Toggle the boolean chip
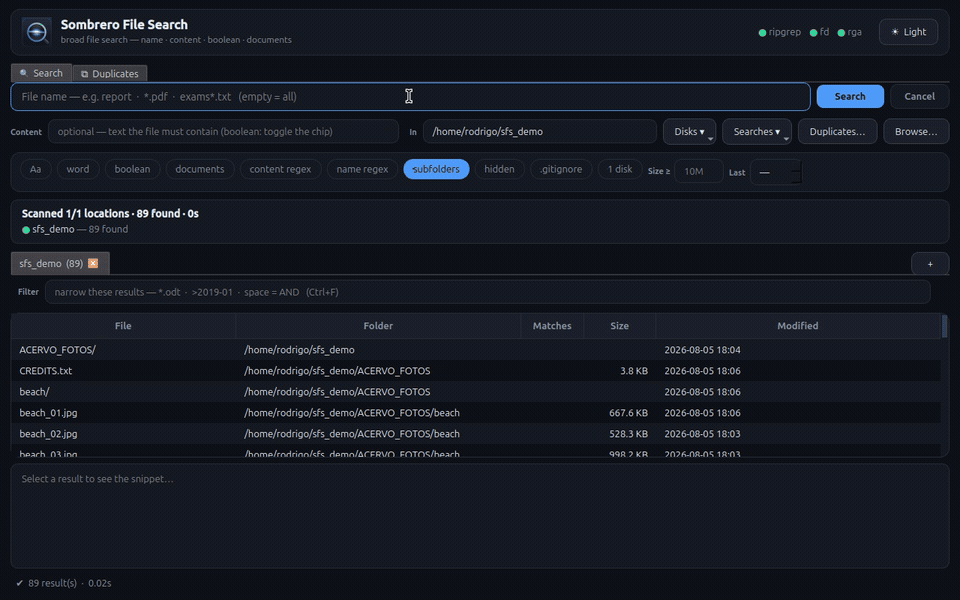The width and height of the screenshot is (960, 600). (x=132, y=169)
